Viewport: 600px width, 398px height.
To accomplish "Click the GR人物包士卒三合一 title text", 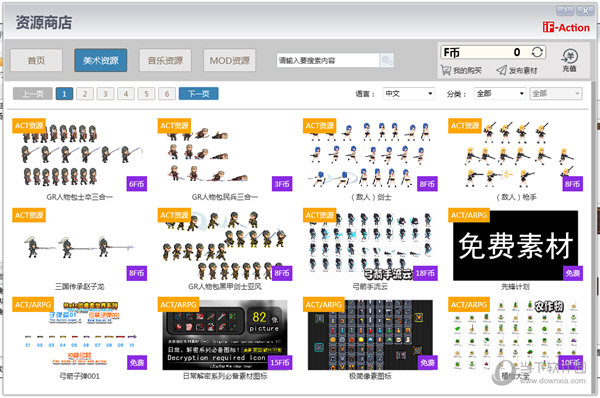I will click(80, 197).
